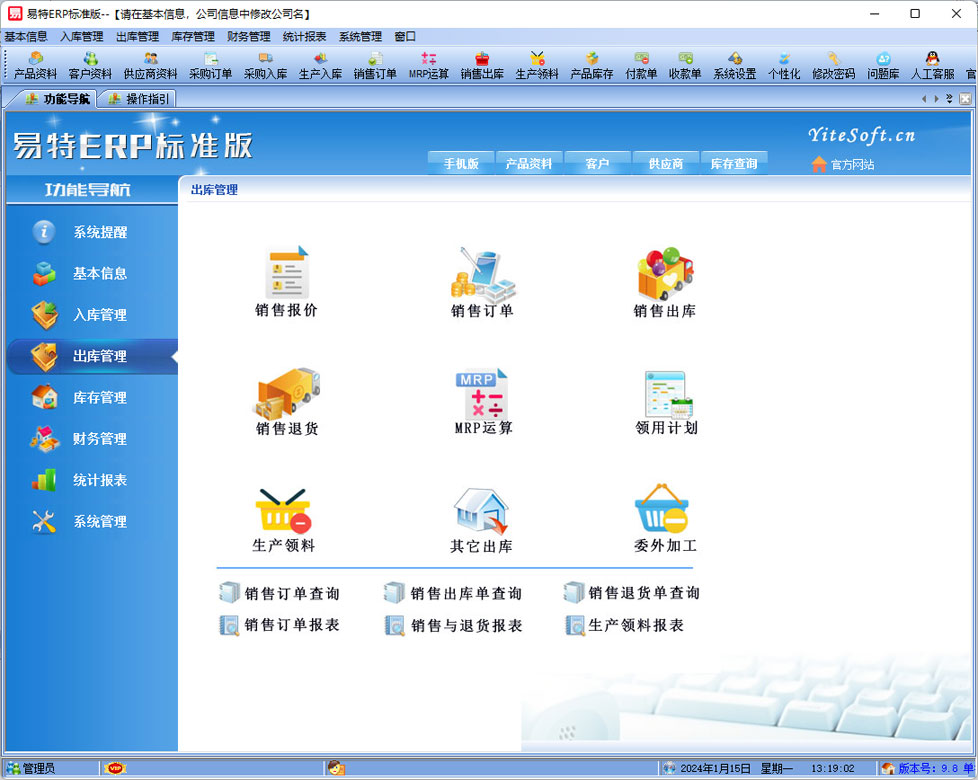Open the 销售报价 module icon

tap(287, 275)
